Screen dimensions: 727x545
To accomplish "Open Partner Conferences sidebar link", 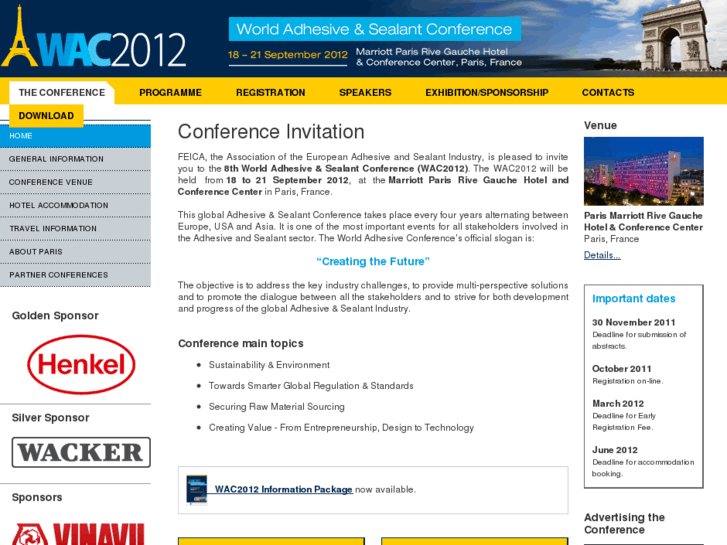I will click(75, 275).
